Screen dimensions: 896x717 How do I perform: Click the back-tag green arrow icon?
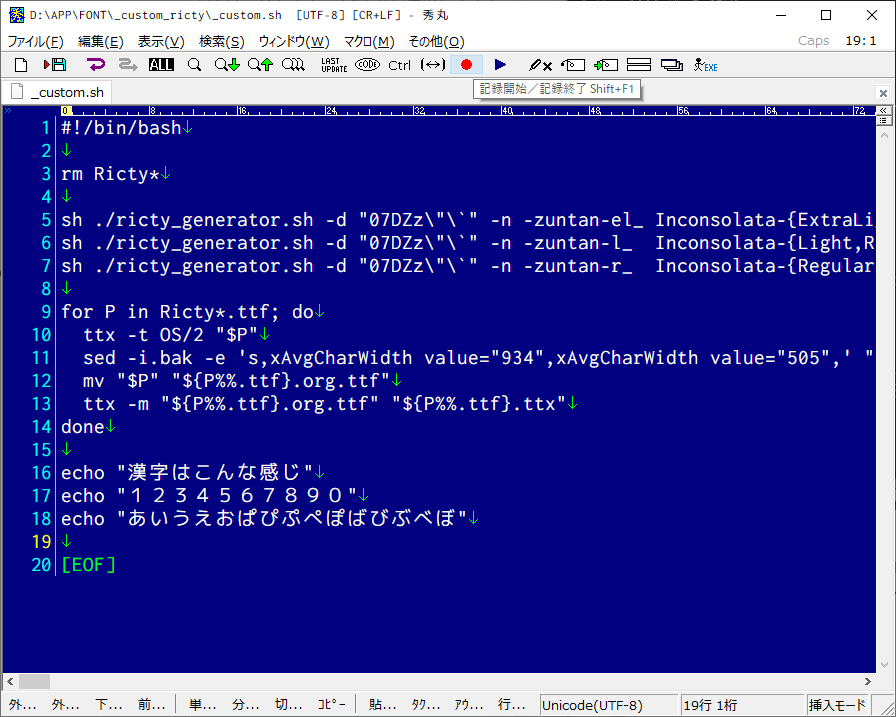pyautogui.click(x=606, y=65)
